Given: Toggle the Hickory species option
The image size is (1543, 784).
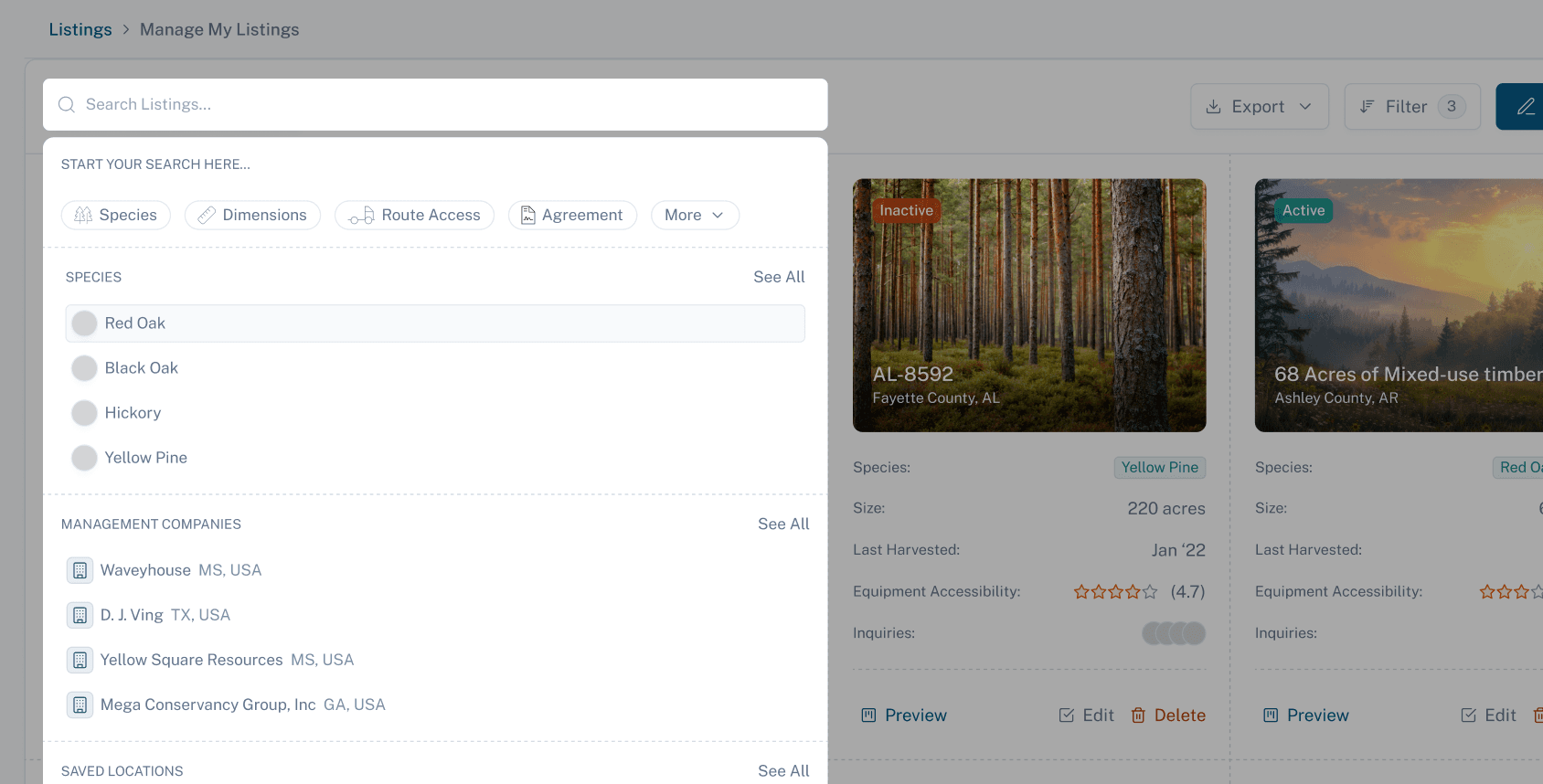Looking at the screenshot, I should coord(85,413).
